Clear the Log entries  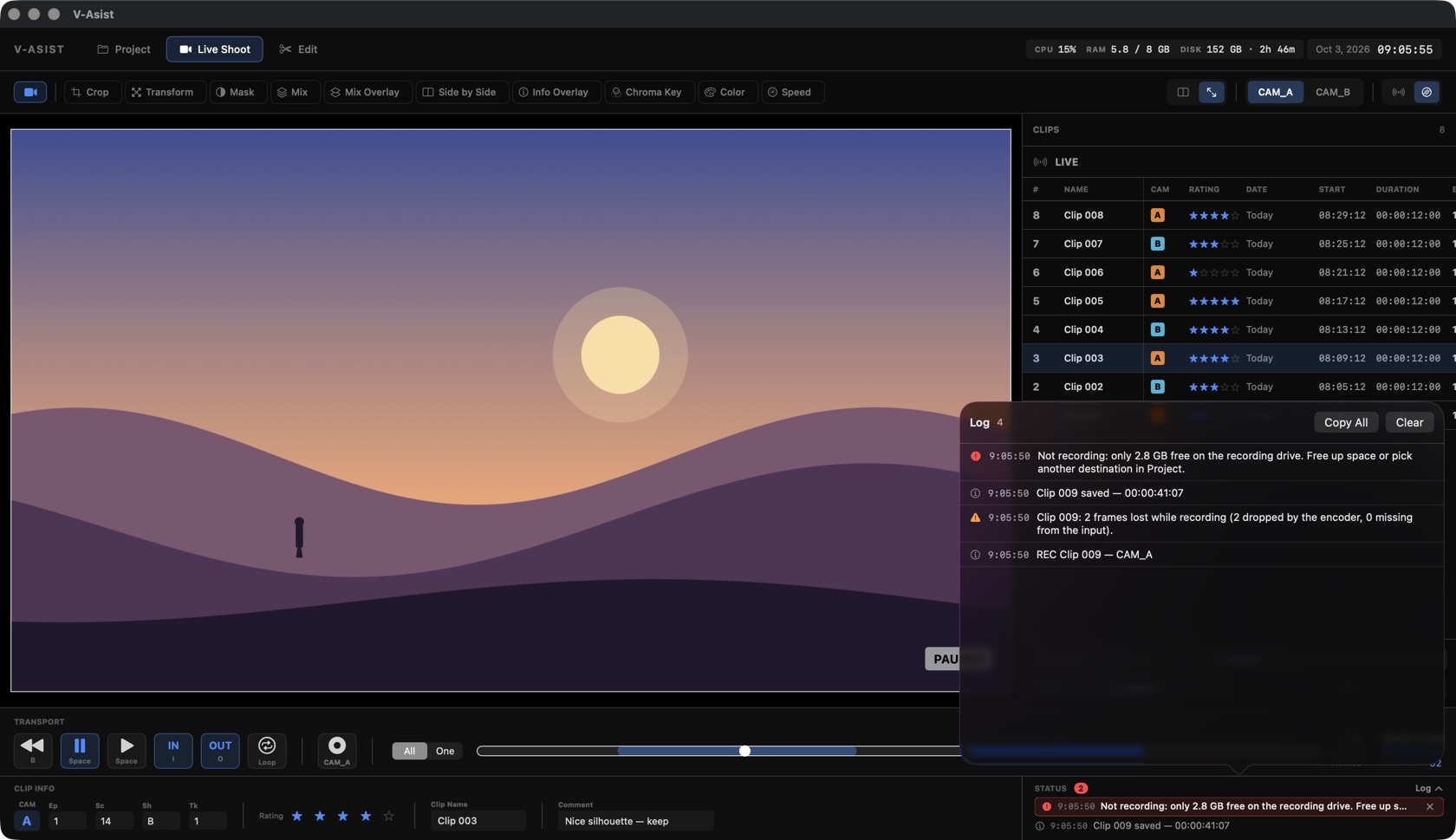[x=1409, y=422]
